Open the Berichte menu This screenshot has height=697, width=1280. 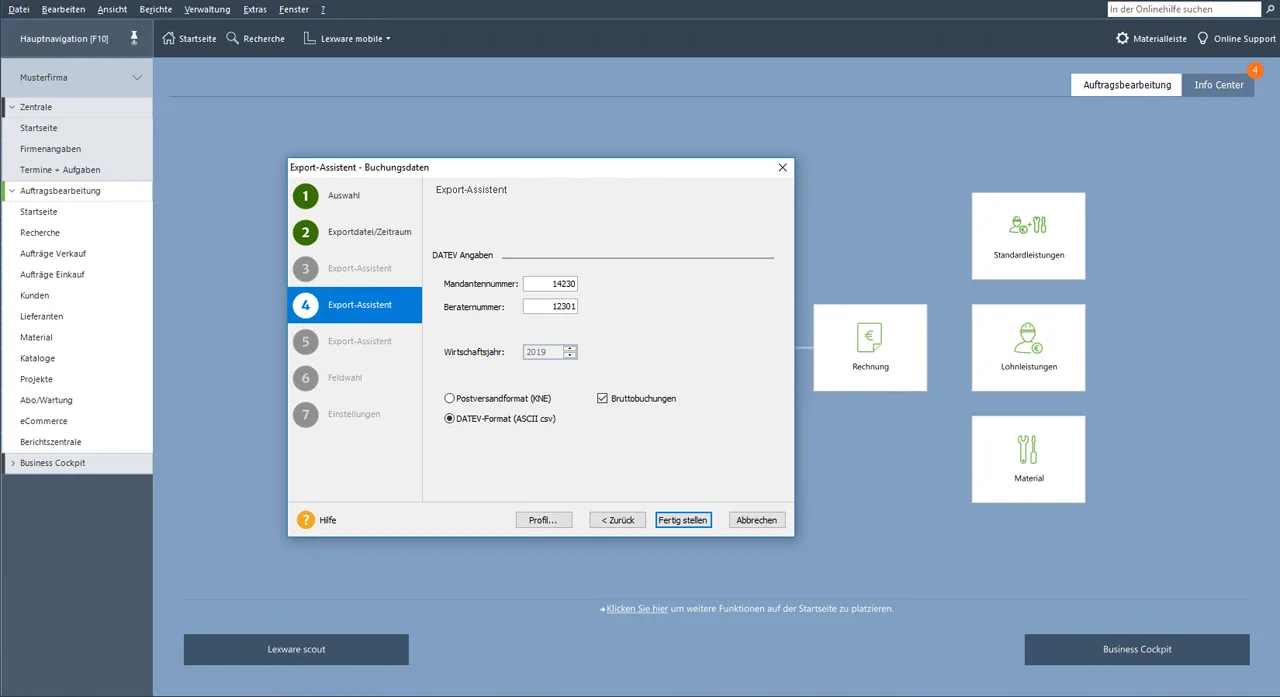[x=156, y=9]
